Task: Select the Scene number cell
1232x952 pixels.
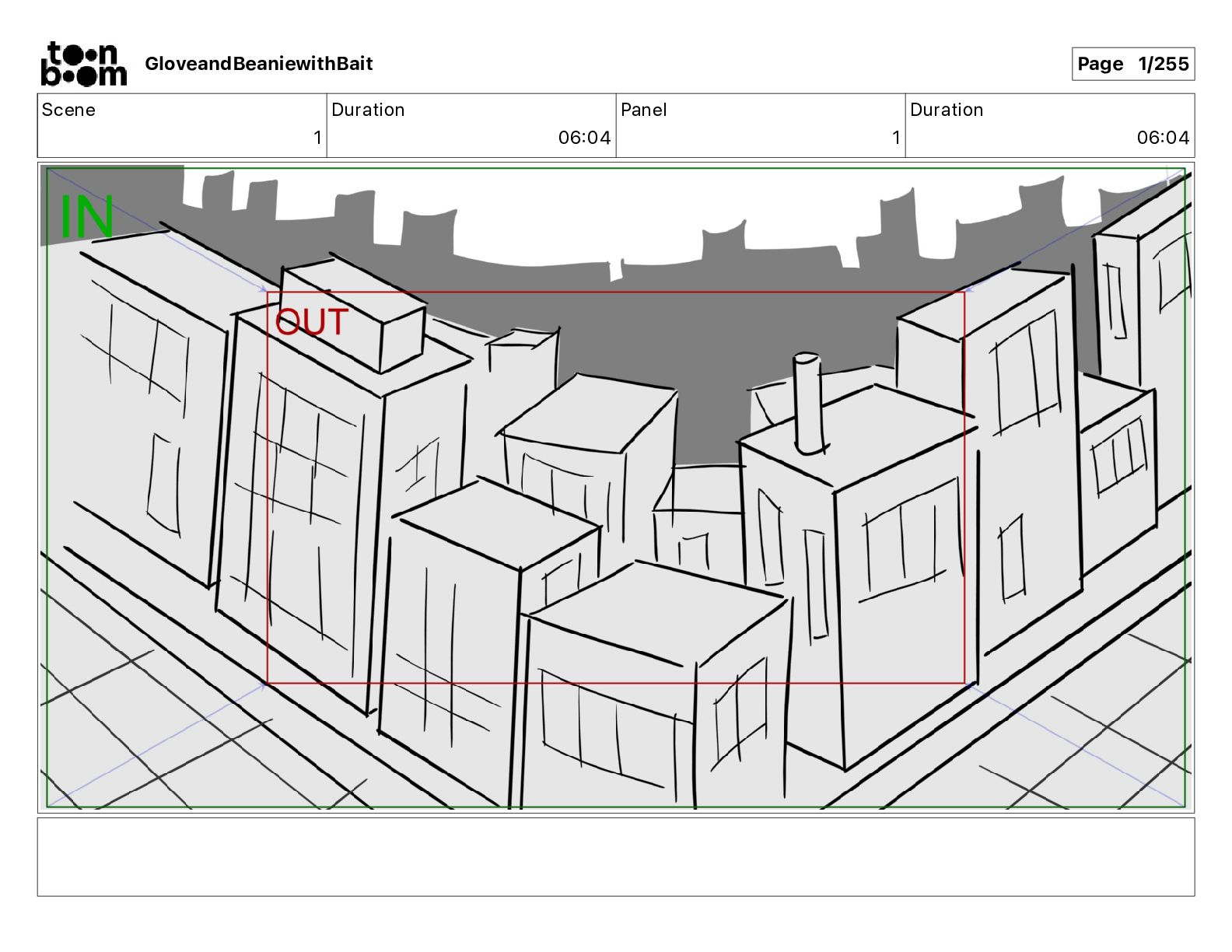Action: point(182,125)
